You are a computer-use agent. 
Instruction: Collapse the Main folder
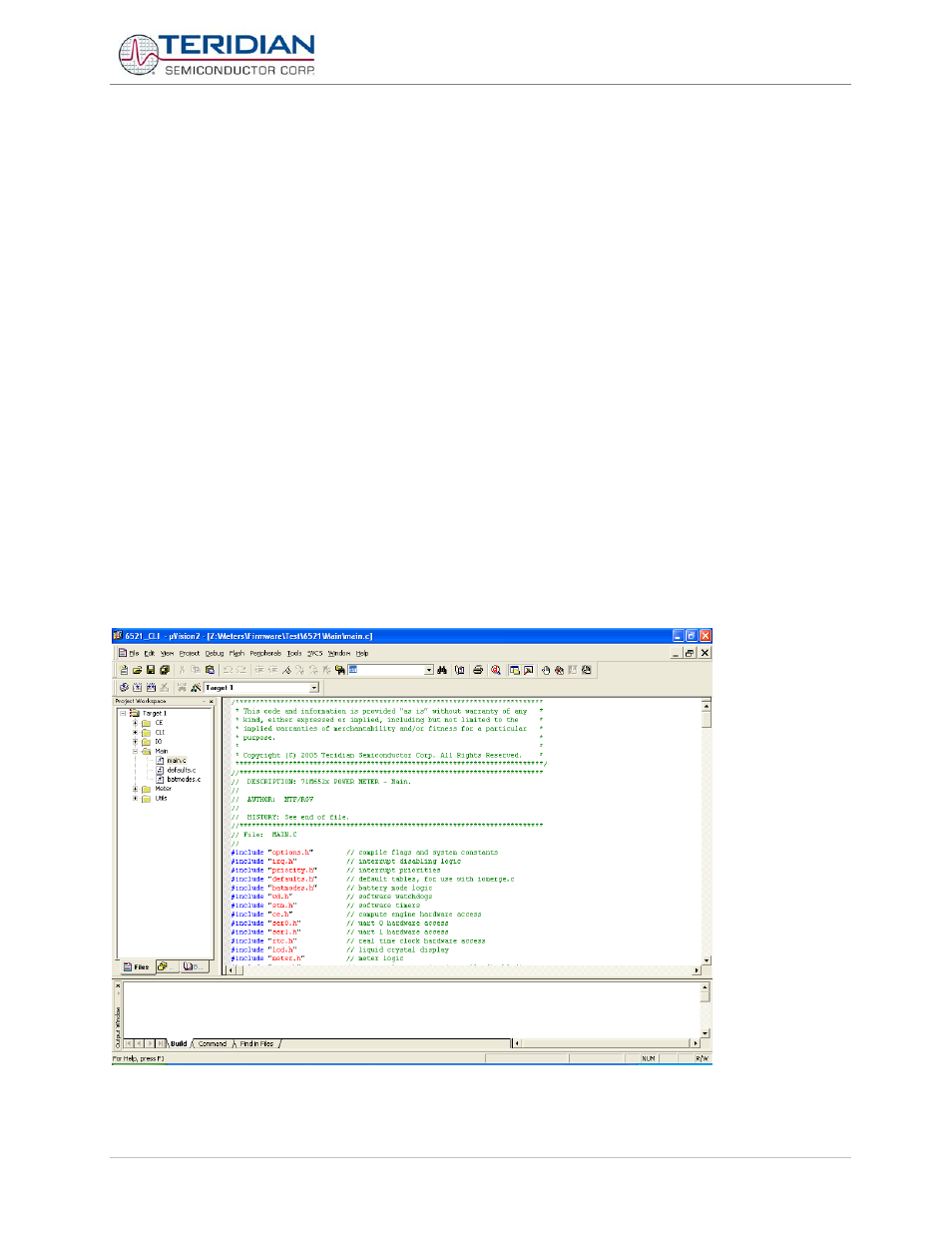point(135,751)
